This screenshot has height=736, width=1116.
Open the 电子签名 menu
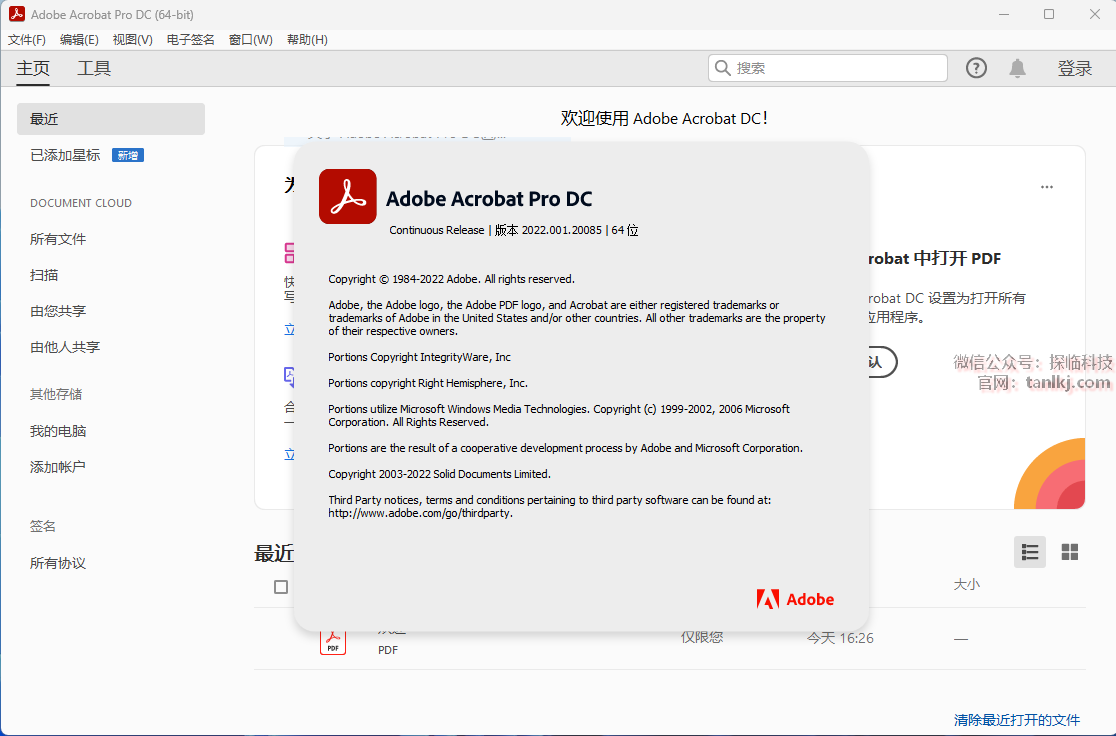[x=191, y=40]
